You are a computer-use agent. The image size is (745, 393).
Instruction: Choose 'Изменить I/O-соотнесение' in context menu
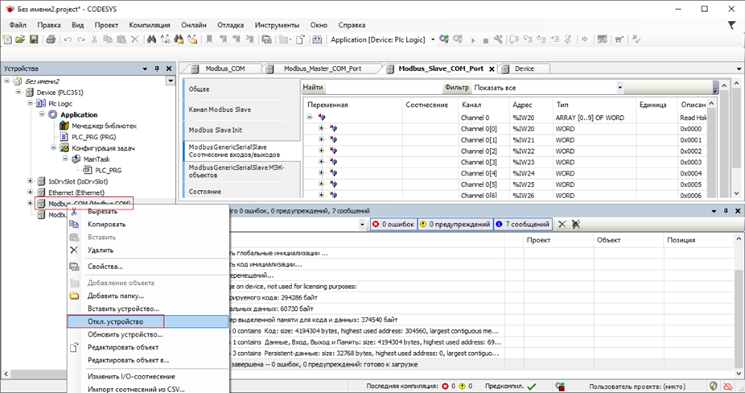click(x=131, y=376)
